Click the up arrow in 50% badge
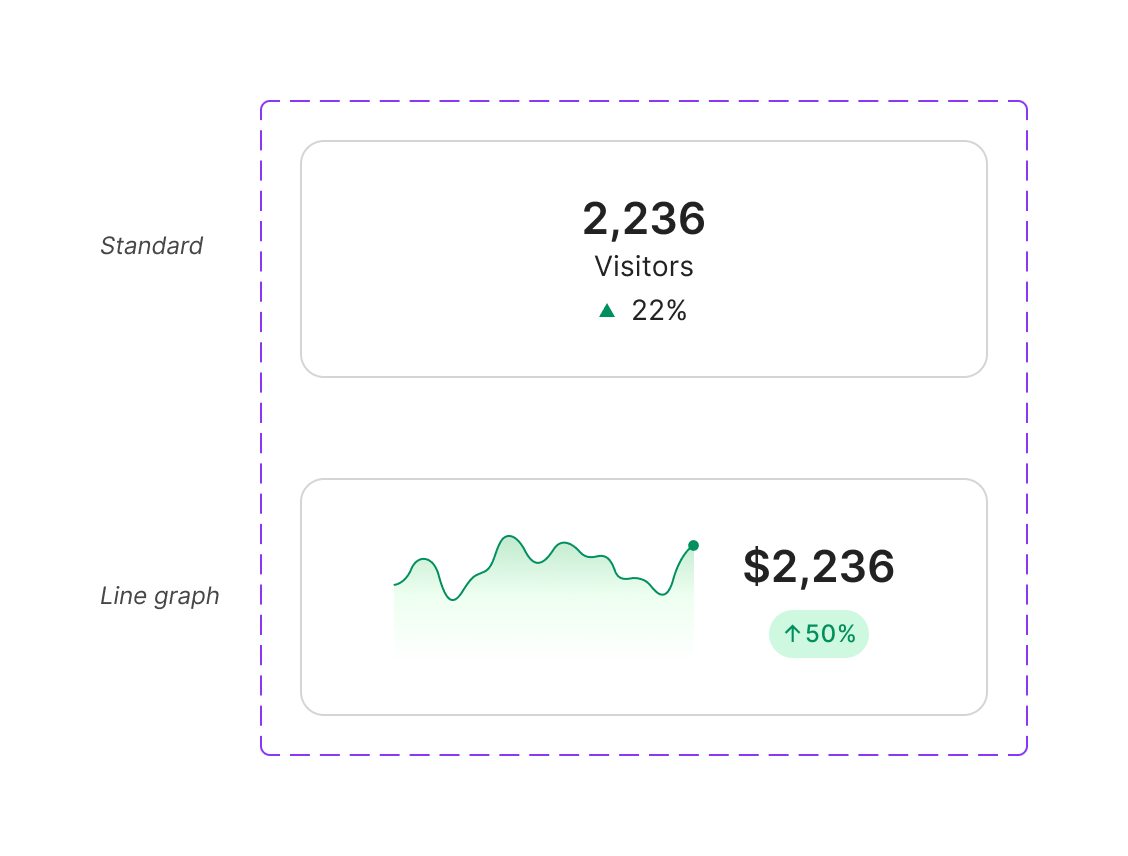This screenshot has height=856, width=1128. point(792,634)
